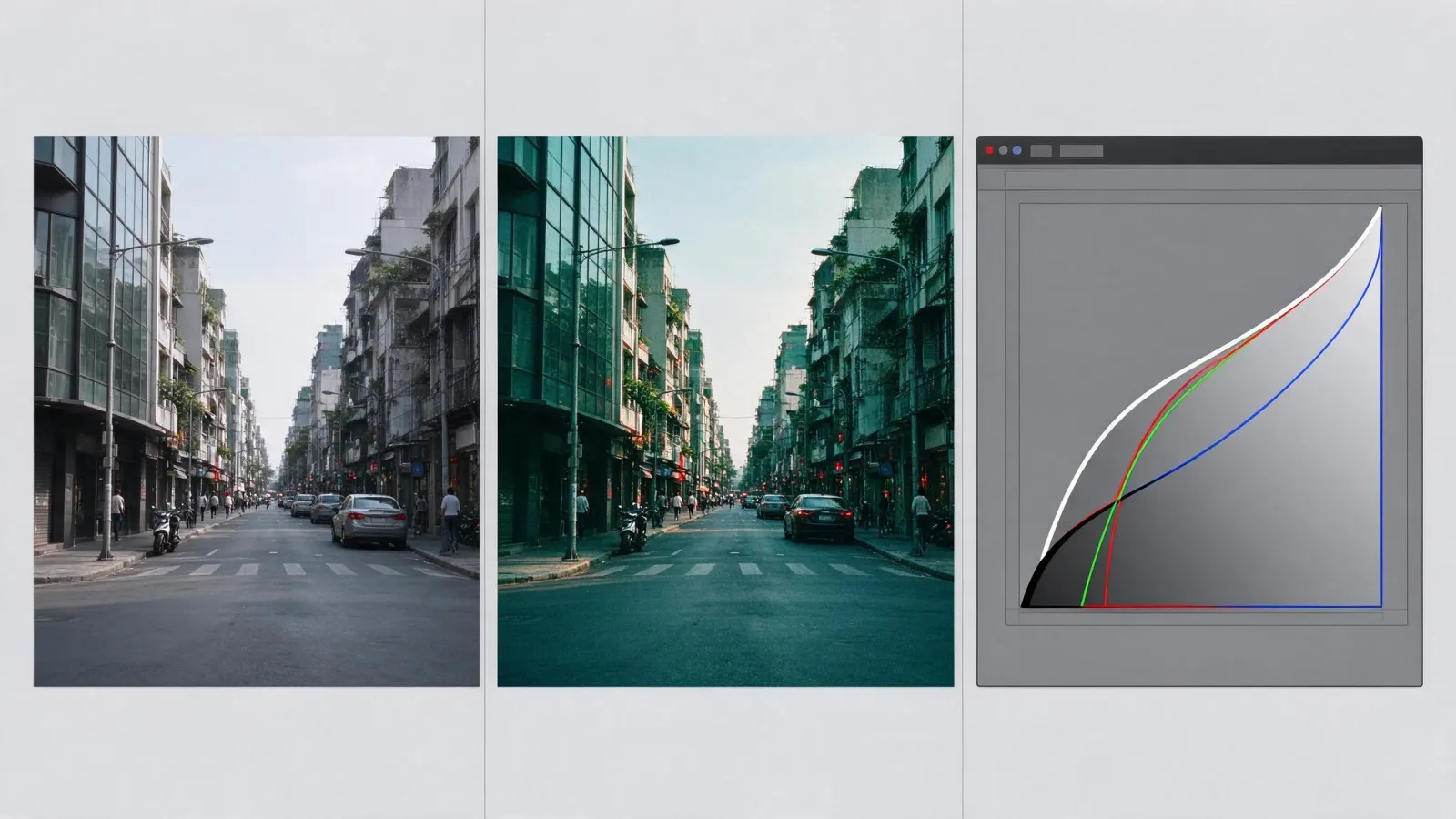The image size is (1456, 819).
Task: Click the short gray tab in curves title bar
Action: click(1041, 151)
